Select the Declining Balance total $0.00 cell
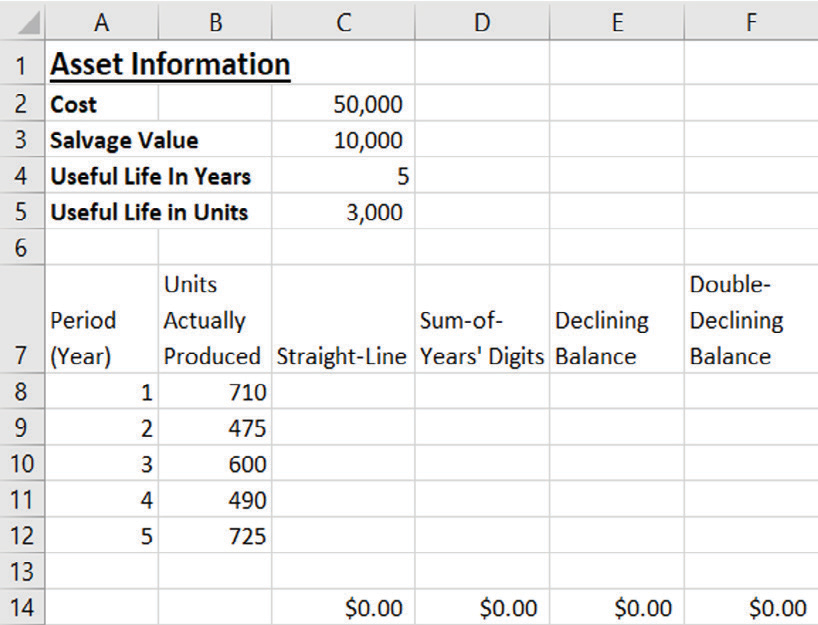This screenshot has width=818, height=625. click(616, 607)
